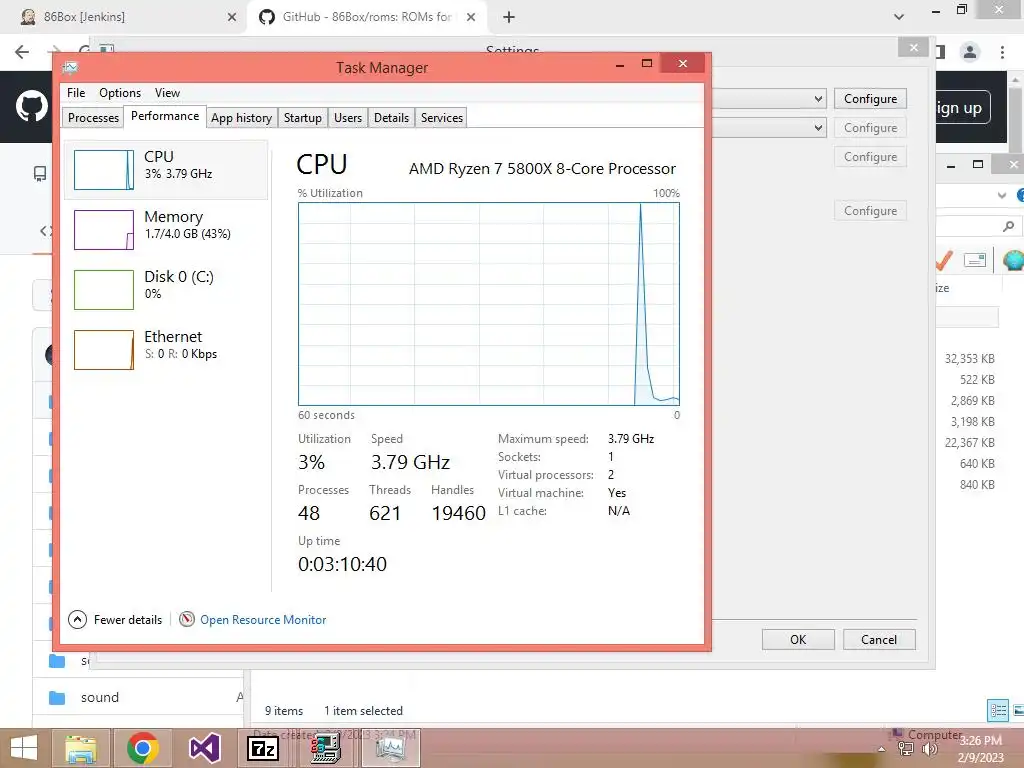Click the first enabled Configure button in Settings
Viewport: 1024px width, 768px height.
(x=870, y=99)
